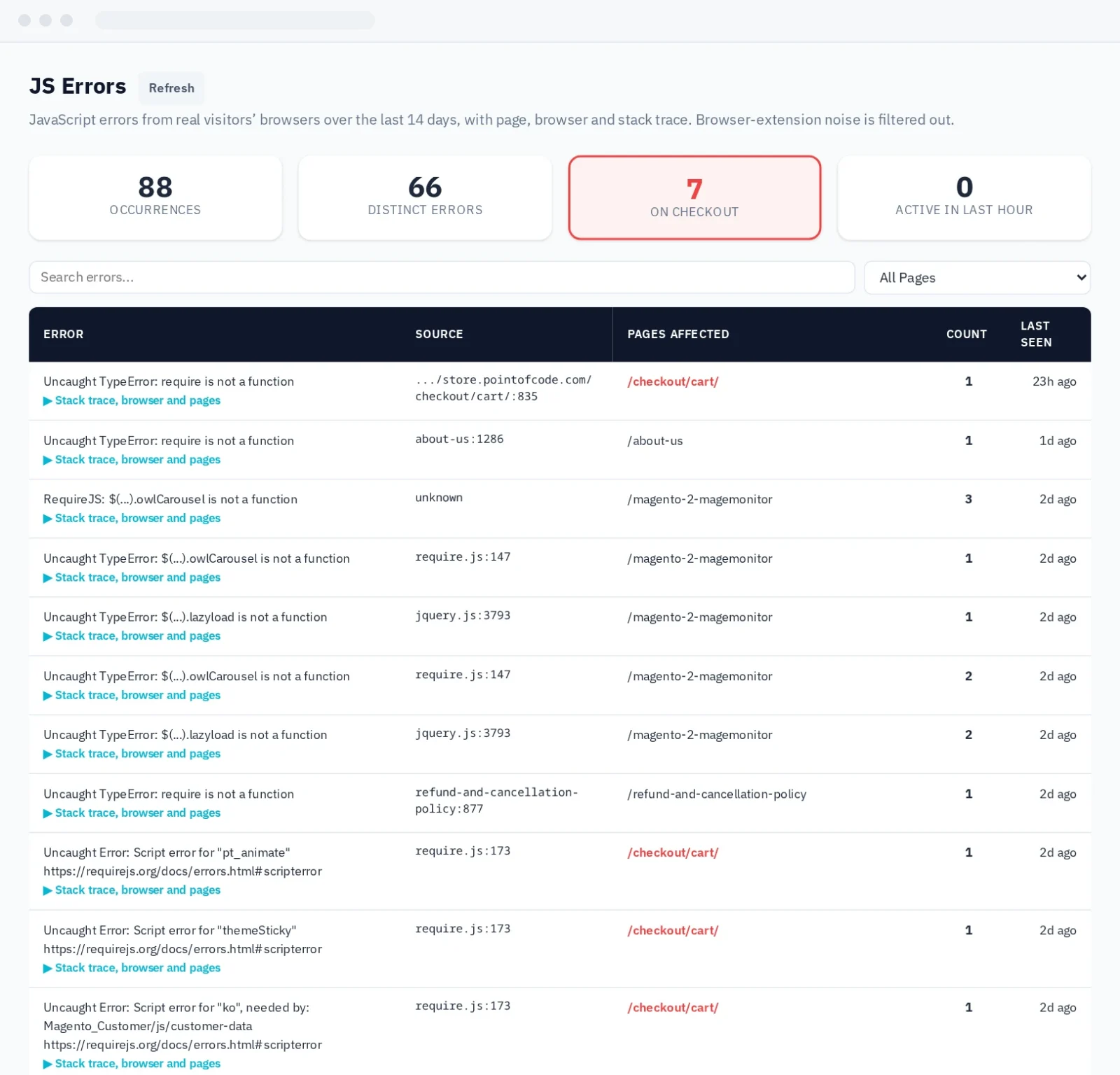Focus the Search errors input field
Screen dimensions: 1120x1075
441,277
